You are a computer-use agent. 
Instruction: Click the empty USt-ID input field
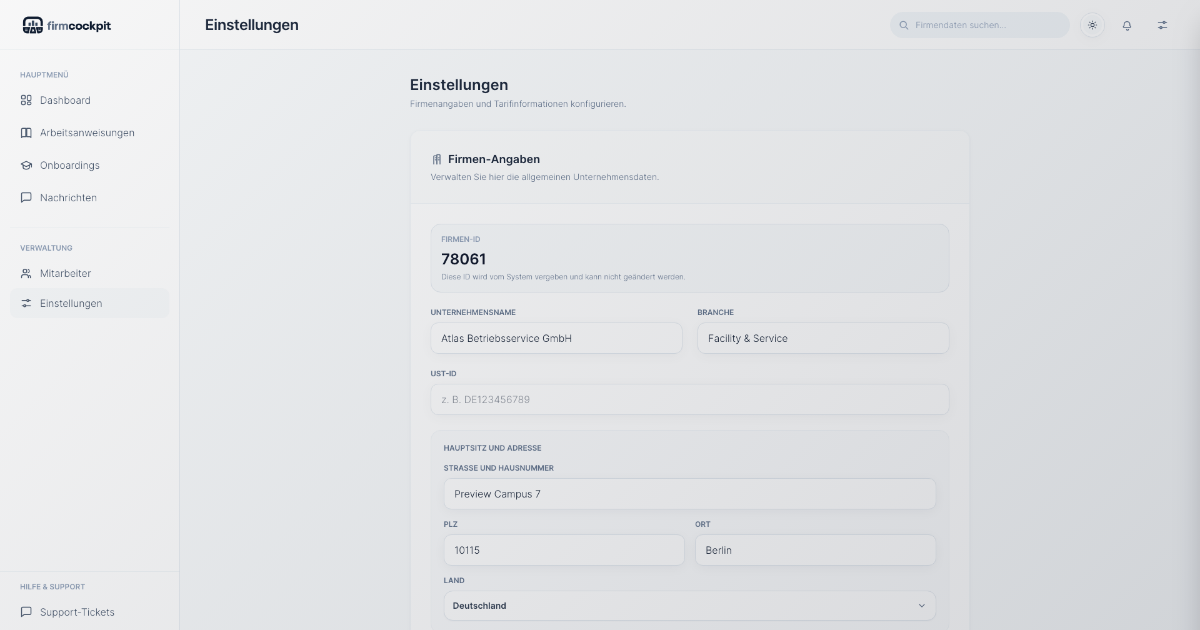click(689, 399)
